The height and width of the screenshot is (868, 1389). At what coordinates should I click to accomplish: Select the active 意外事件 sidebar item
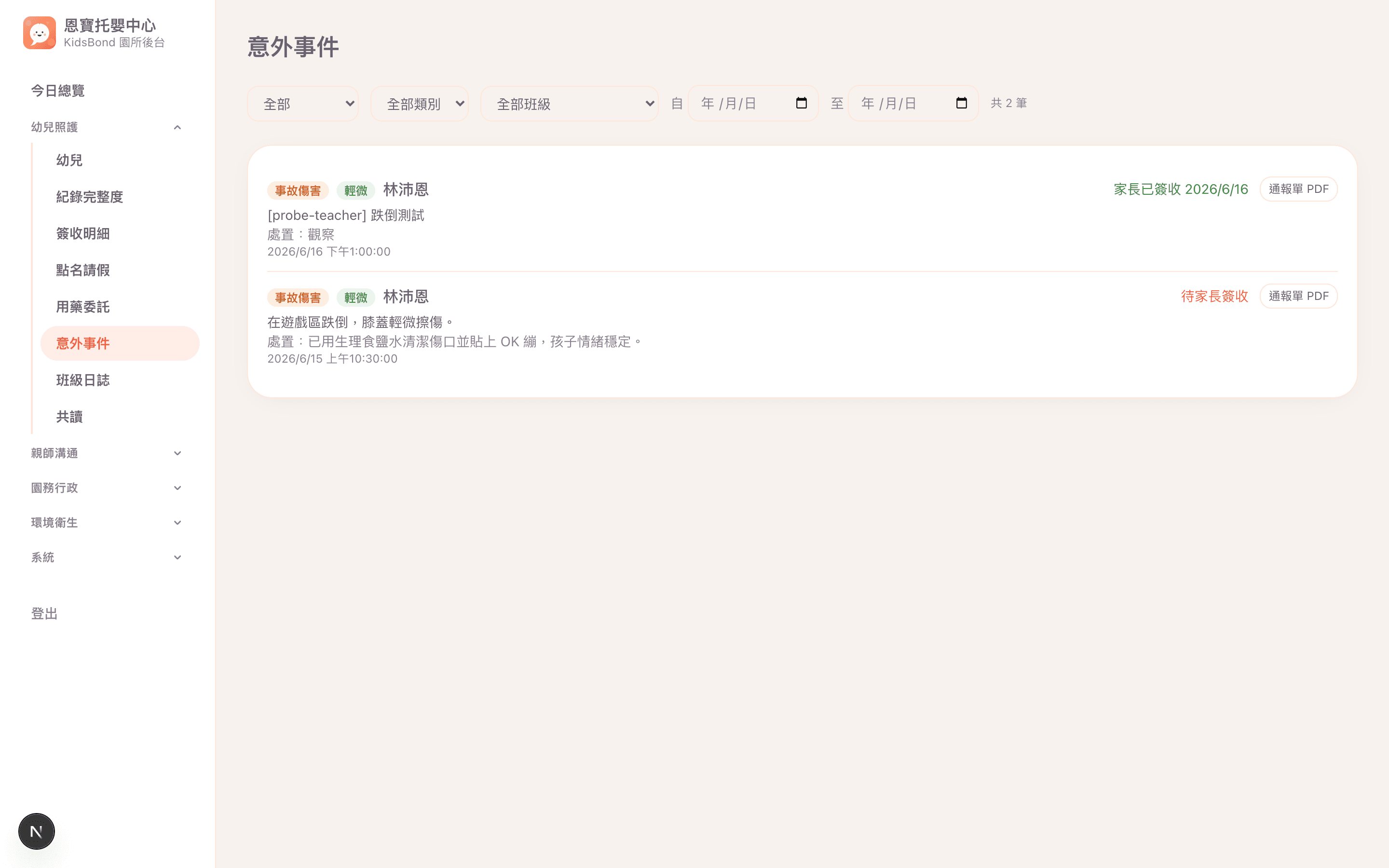pos(120,343)
